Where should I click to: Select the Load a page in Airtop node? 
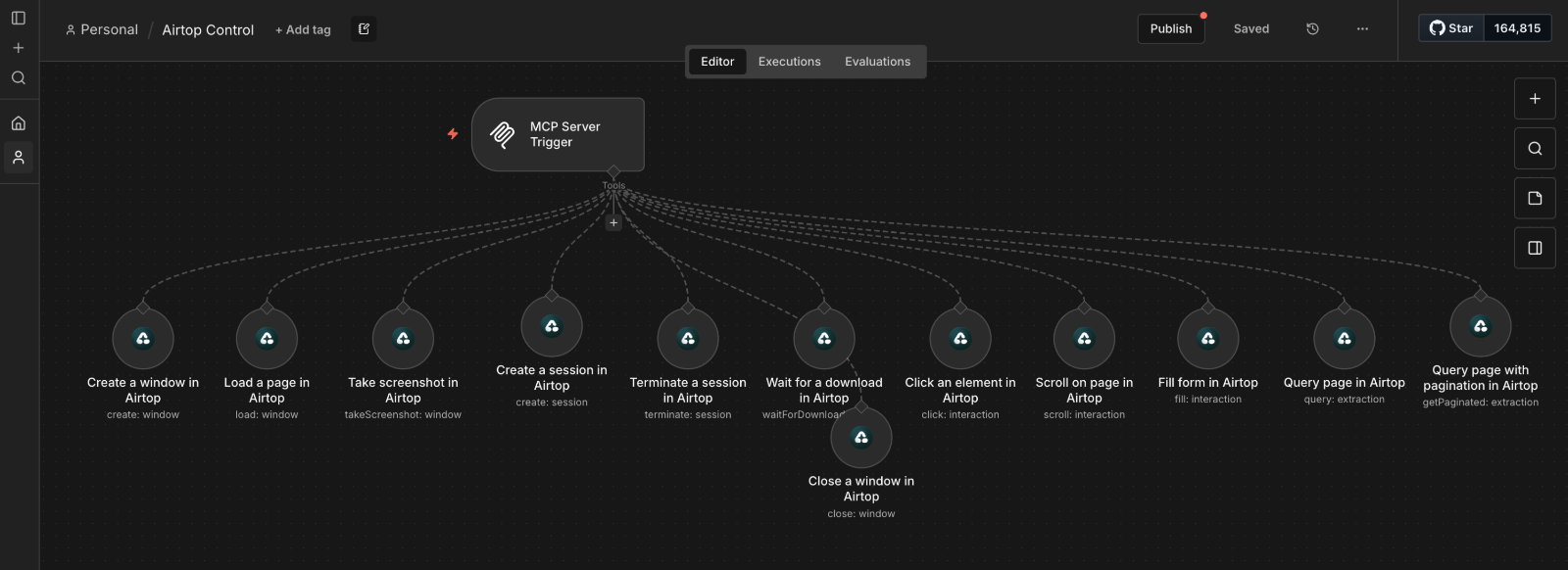267,339
